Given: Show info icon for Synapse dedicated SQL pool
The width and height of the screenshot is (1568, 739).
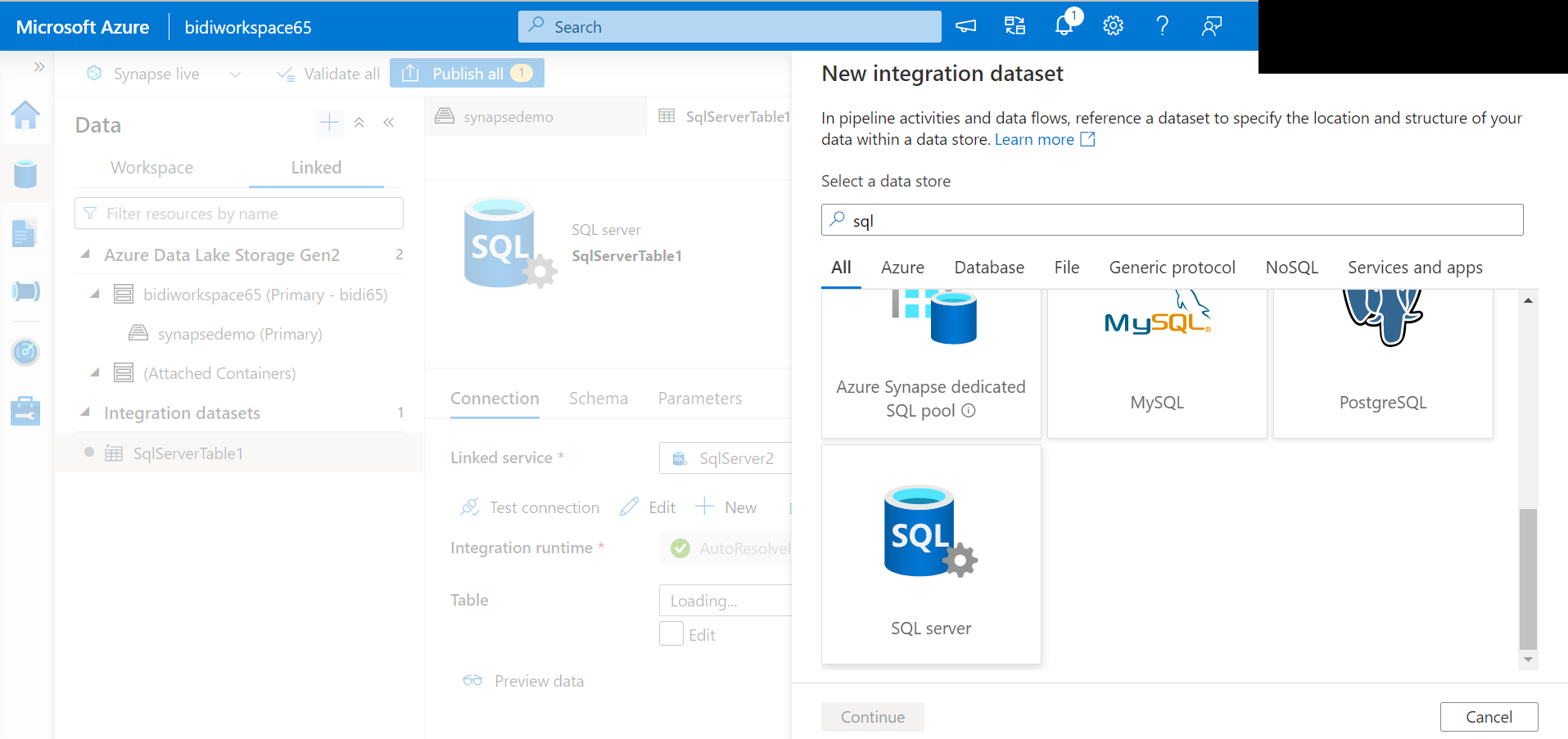Looking at the screenshot, I should click(969, 411).
